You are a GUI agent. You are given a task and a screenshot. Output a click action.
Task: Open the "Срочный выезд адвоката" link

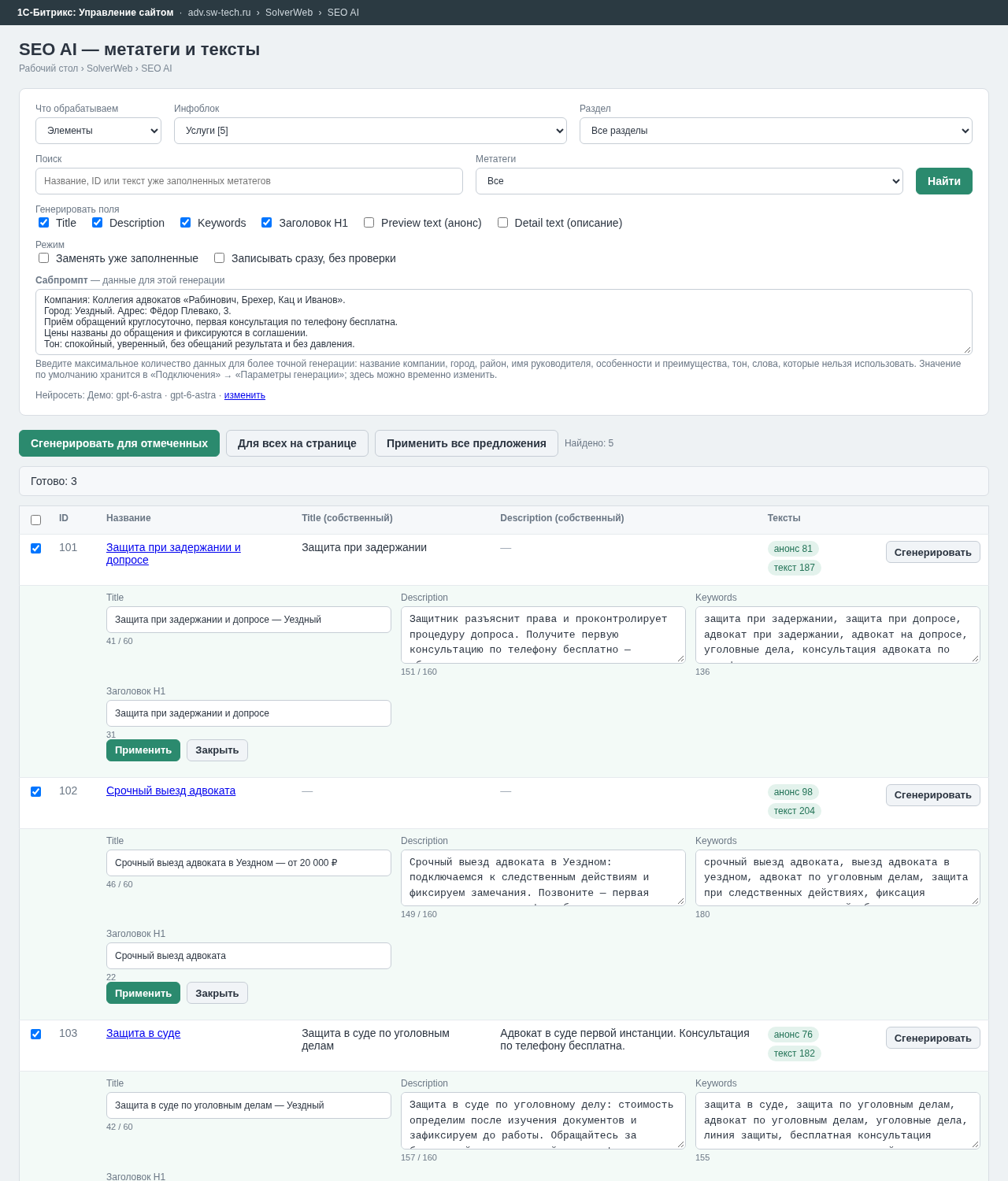pyautogui.click(x=171, y=790)
